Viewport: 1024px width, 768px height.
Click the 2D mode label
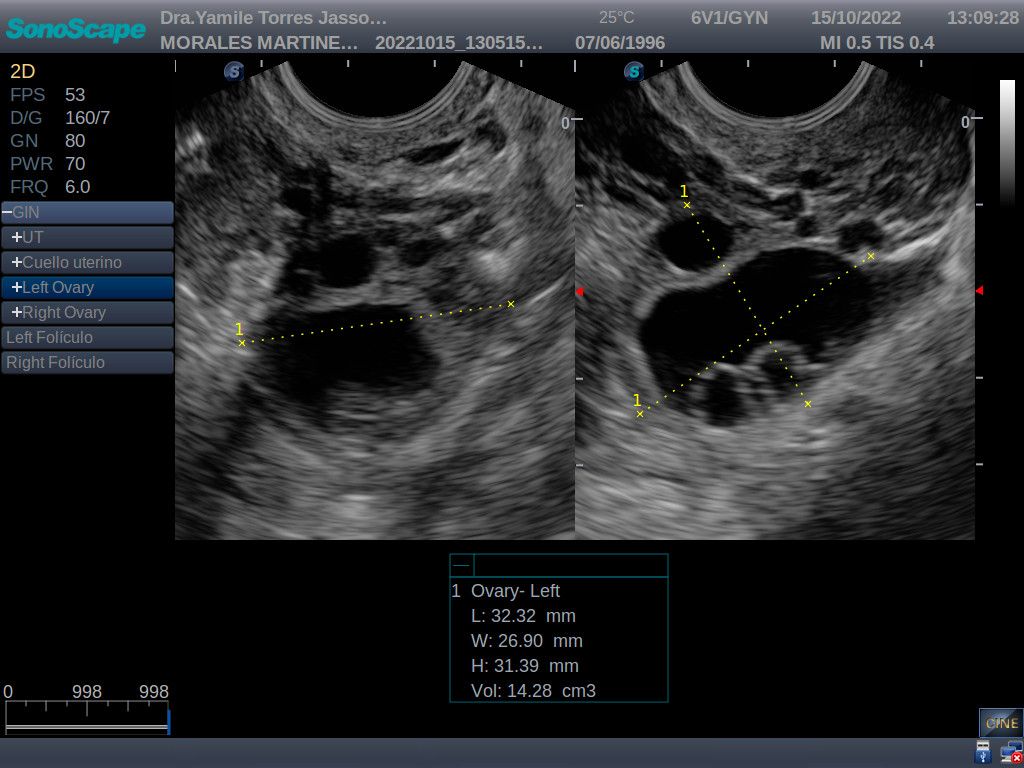click(x=23, y=71)
